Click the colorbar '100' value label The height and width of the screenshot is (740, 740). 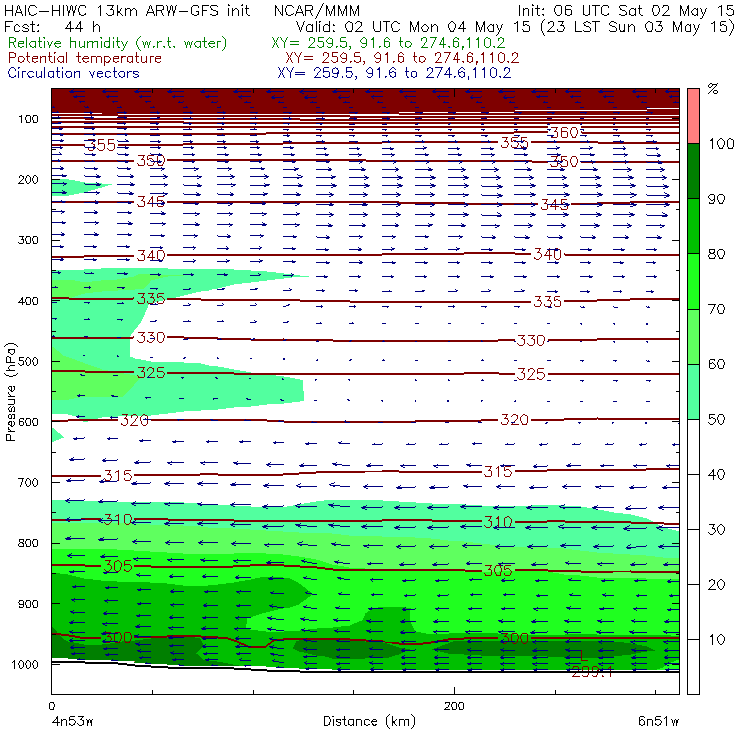pyautogui.click(x=721, y=143)
